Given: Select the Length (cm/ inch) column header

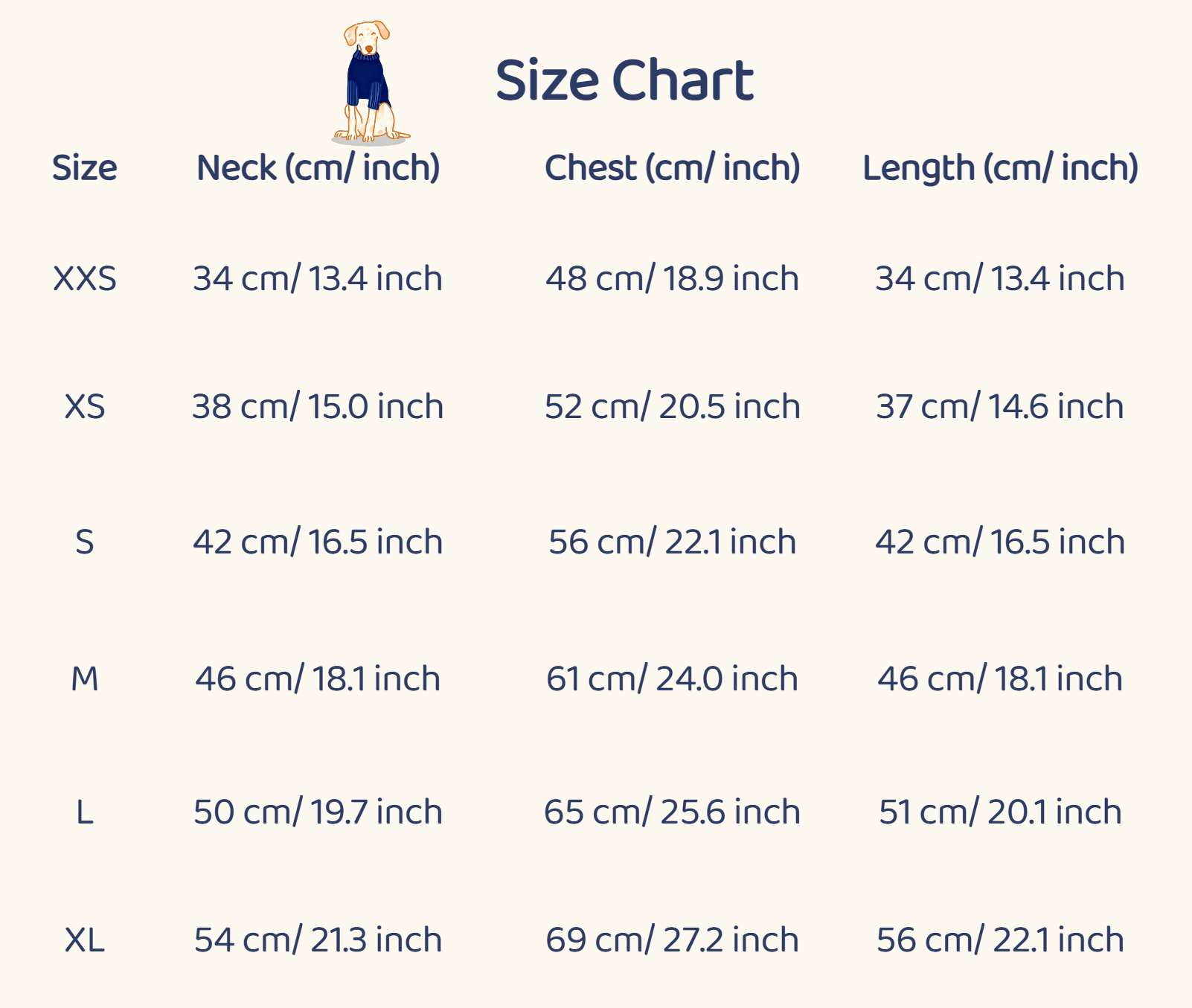Looking at the screenshot, I should tap(1000, 168).
